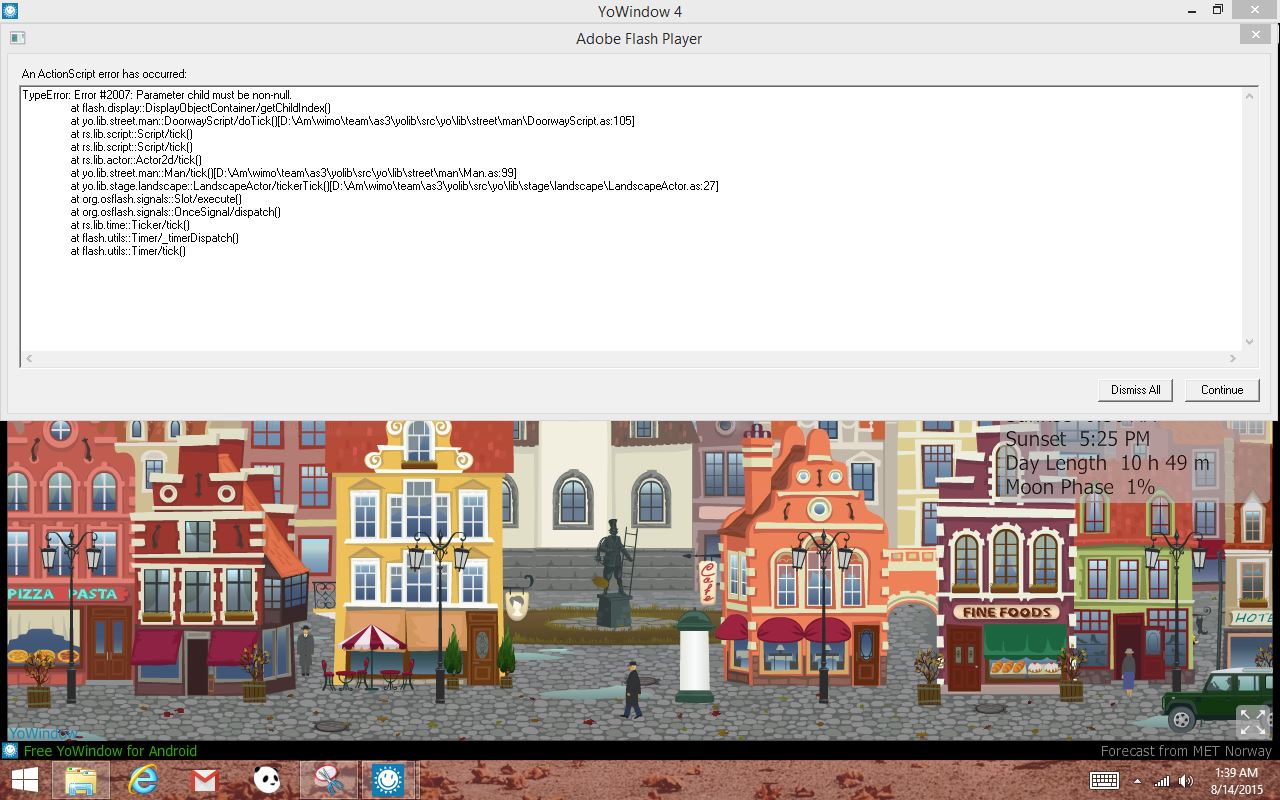
Task: Click the Dismiss All button
Action: 1135,390
